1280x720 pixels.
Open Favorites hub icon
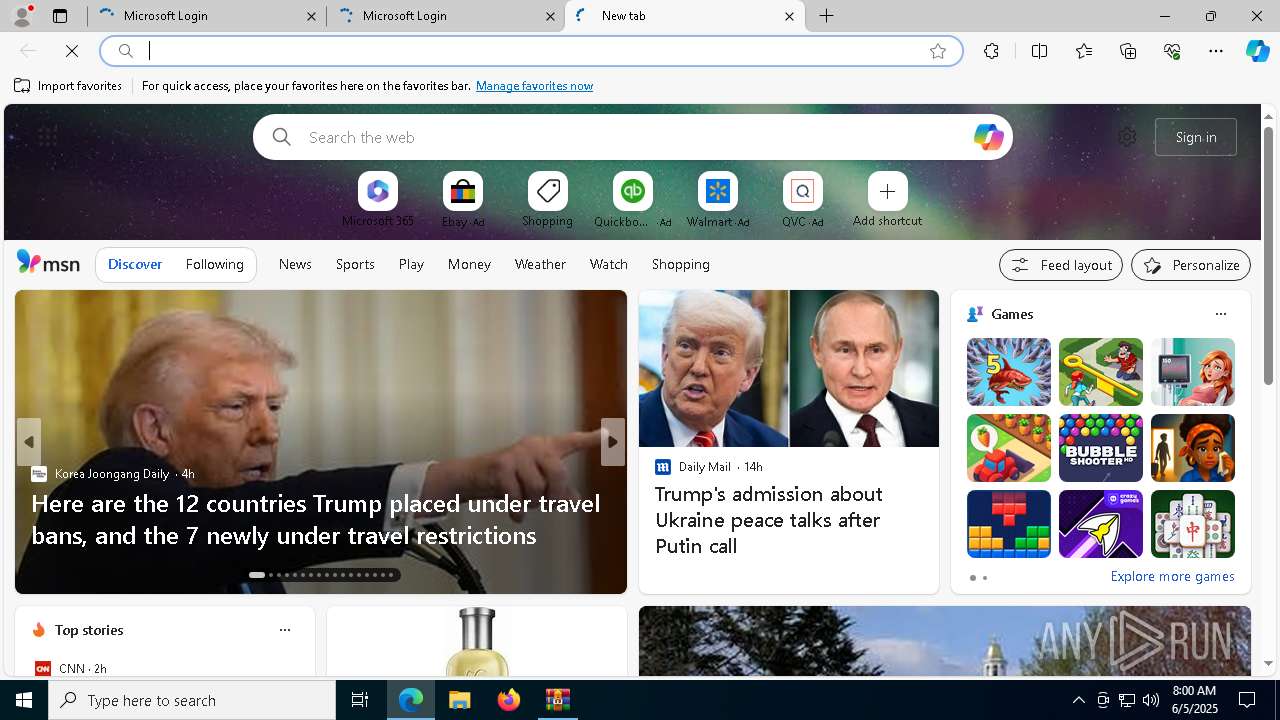click(x=1084, y=51)
